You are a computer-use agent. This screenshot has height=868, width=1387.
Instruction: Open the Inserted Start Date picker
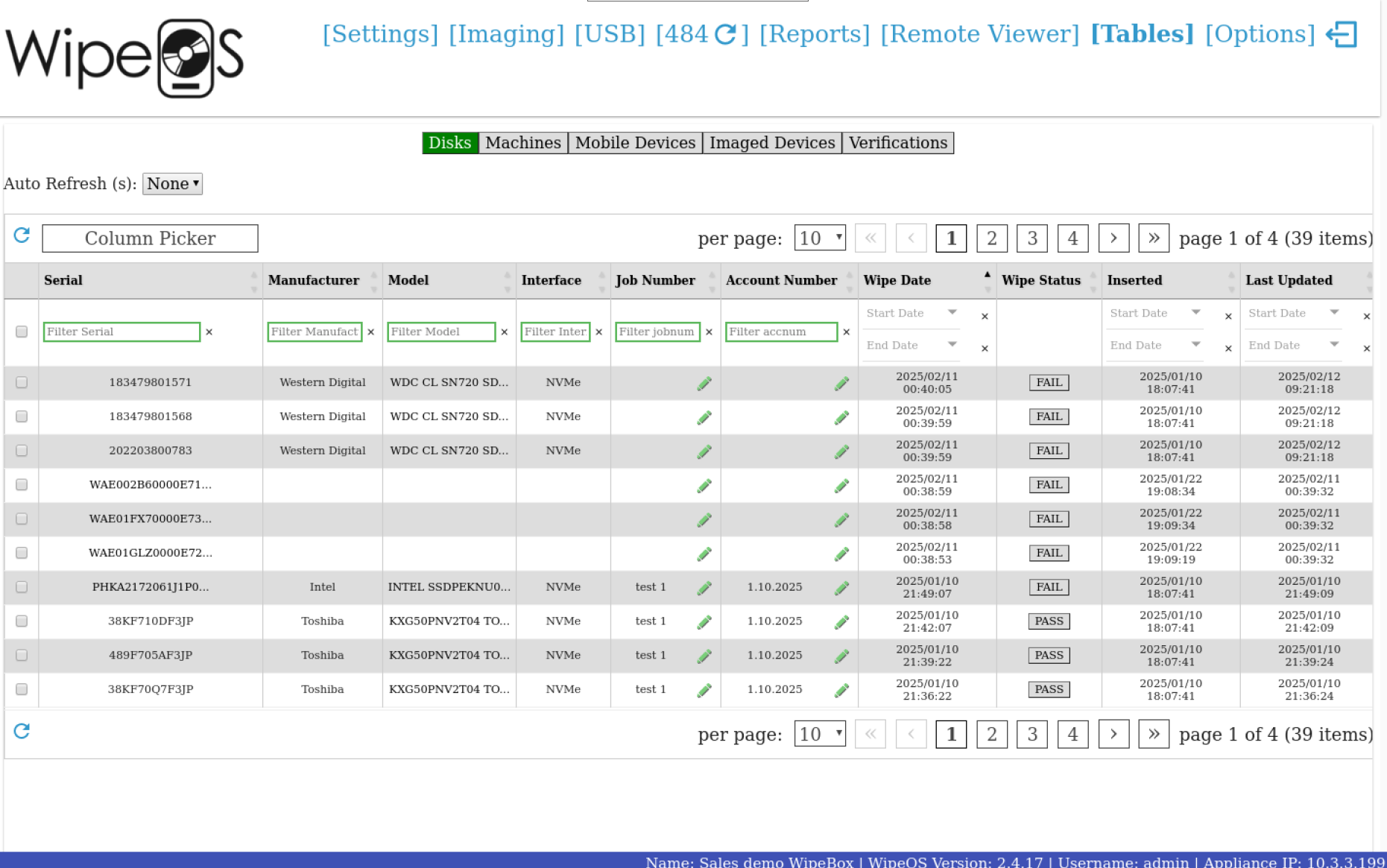coord(1155,314)
